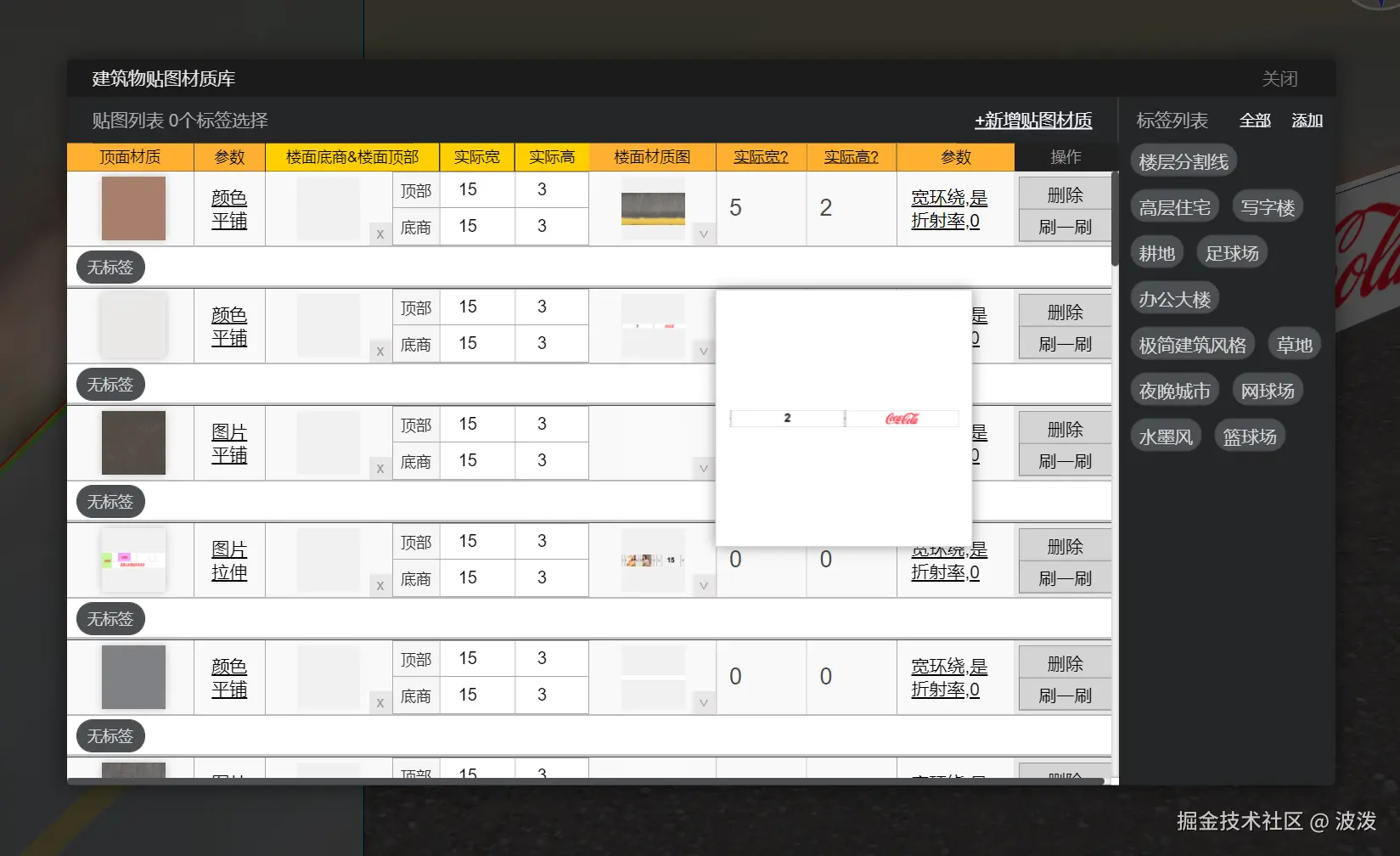Pick the gray top material color swatch in fifth row
1400x856 pixels.
pos(133,678)
